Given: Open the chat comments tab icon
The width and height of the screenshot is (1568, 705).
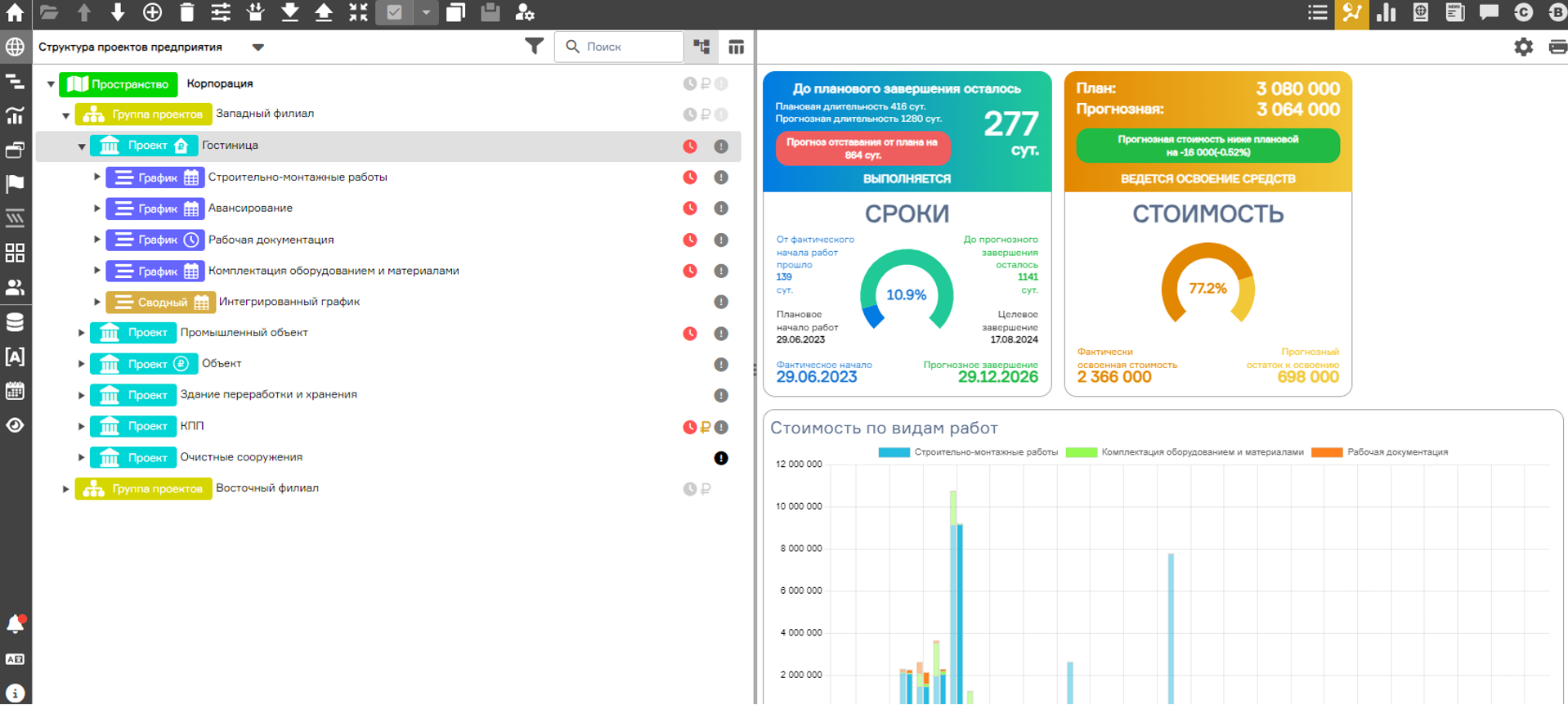Looking at the screenshot, I should 1489,12.
